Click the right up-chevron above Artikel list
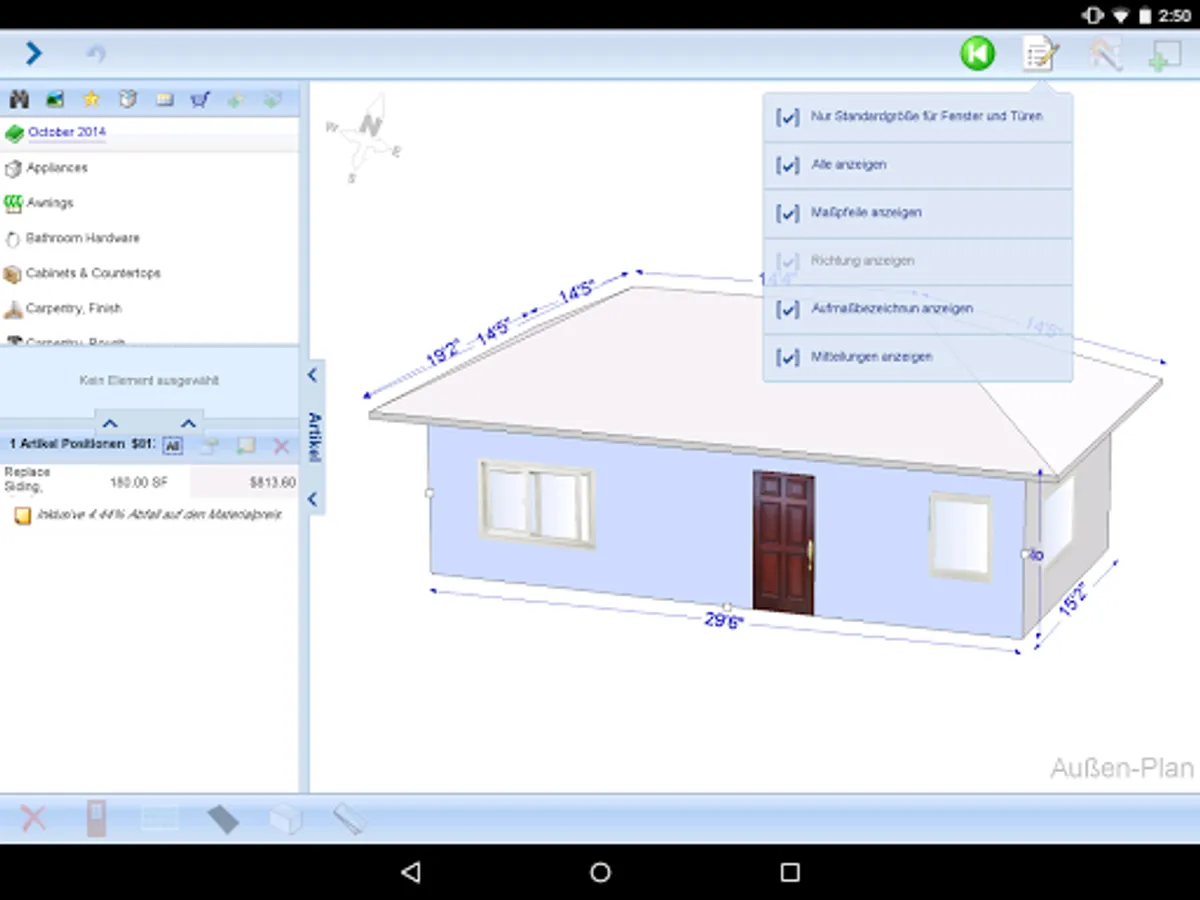1200x900 pixels. (188, 423)
